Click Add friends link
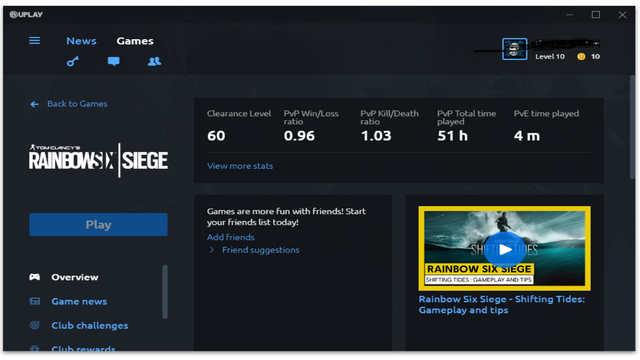This screenshot has width=640, height=360. [x=231, y=237]
